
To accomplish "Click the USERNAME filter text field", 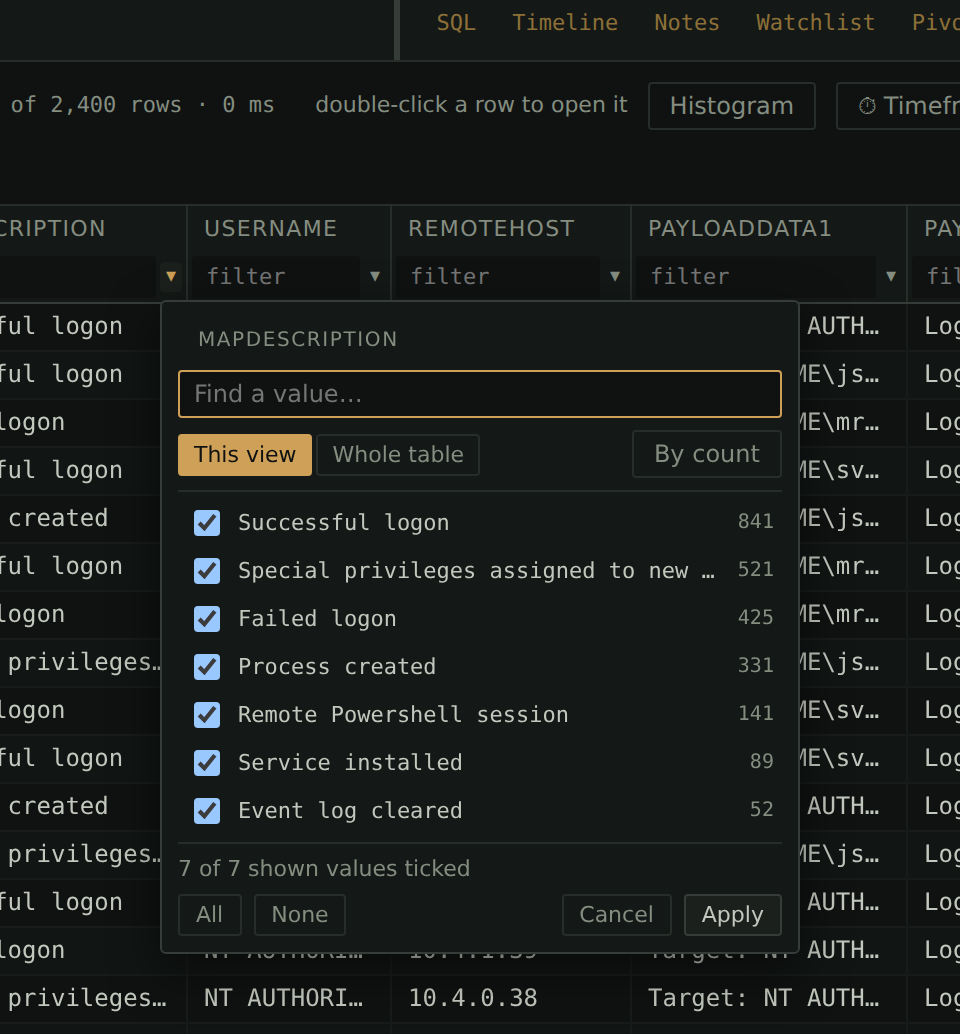I will pyautogui.click(x=277, y=276).
